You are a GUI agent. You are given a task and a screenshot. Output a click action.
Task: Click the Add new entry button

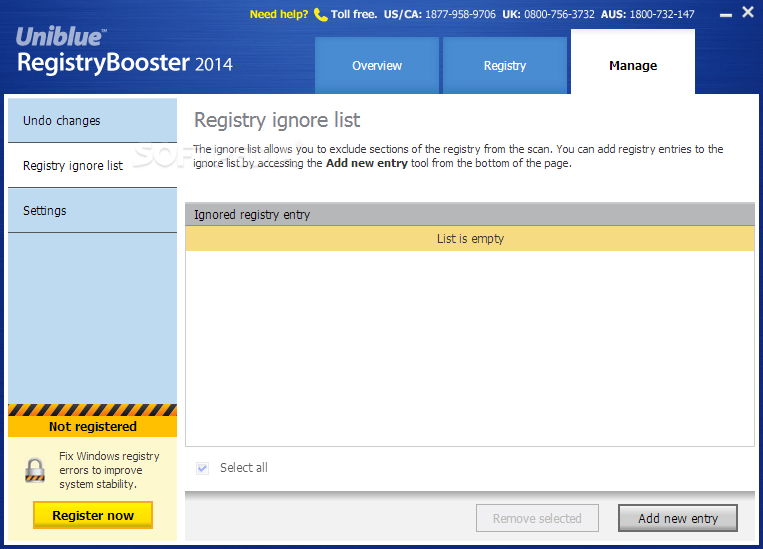point(678,518)
